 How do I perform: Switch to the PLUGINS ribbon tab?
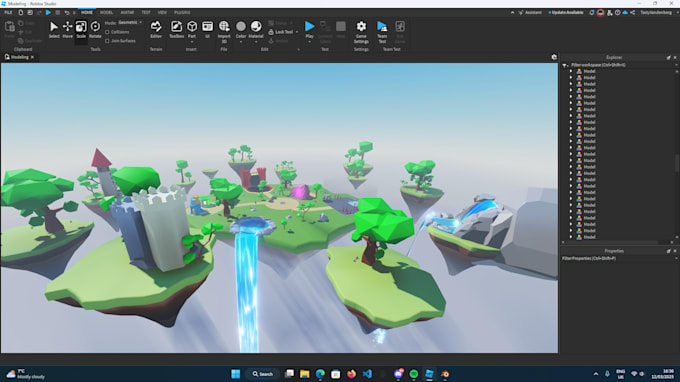coord(182,13)
